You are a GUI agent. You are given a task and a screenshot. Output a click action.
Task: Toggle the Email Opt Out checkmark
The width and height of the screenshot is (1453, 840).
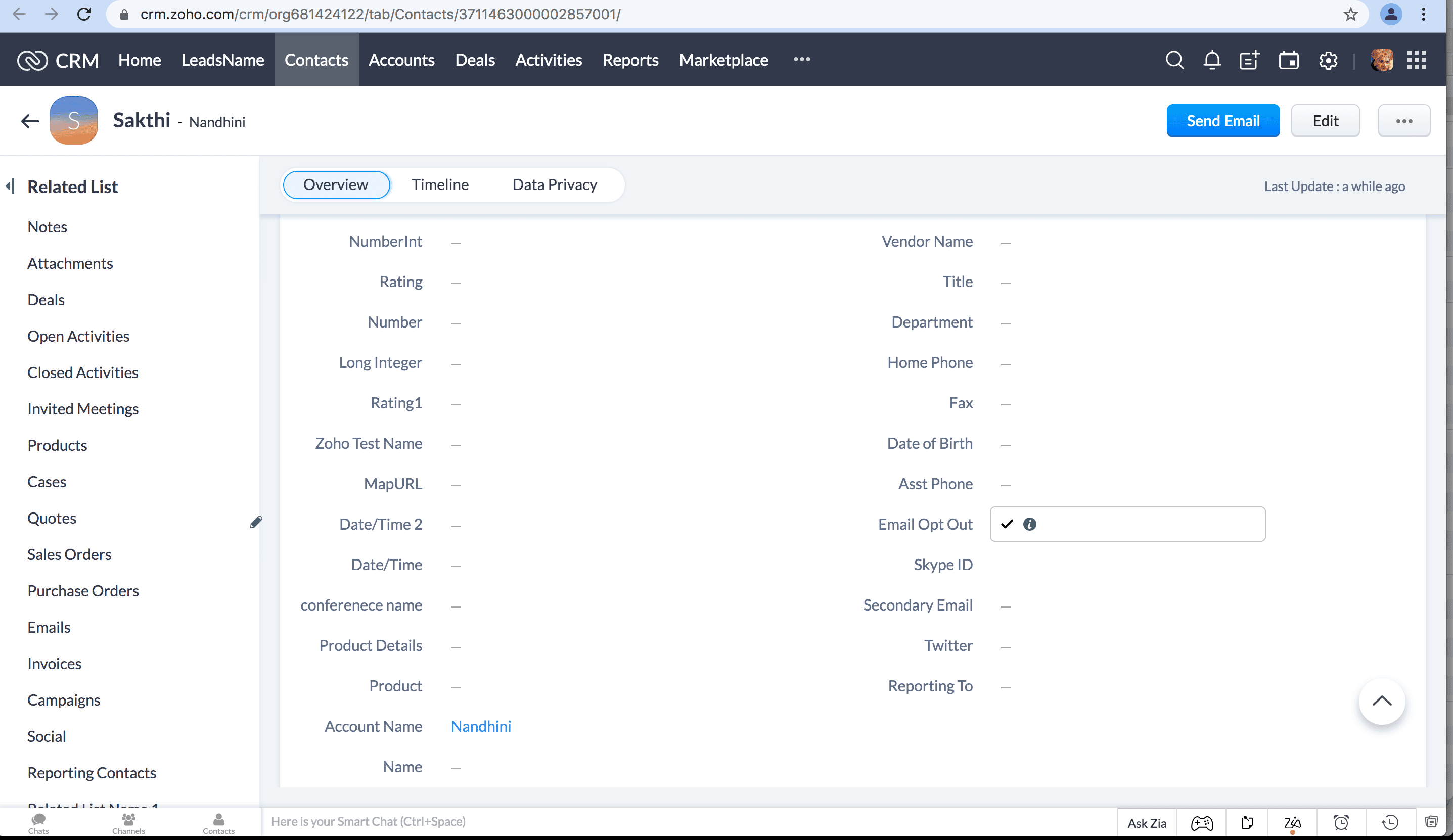1007,524
